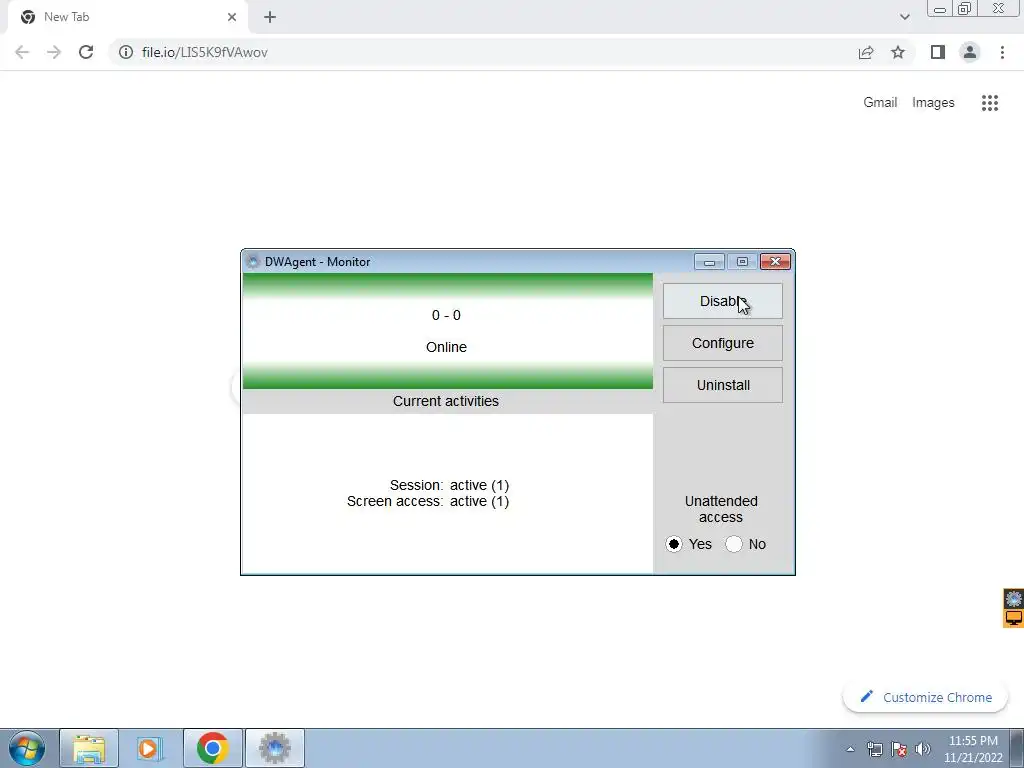Click the 0 - 0 status text
Image resolution: width=1024 pixels, height=768 pixels.
tap(446, 315)
